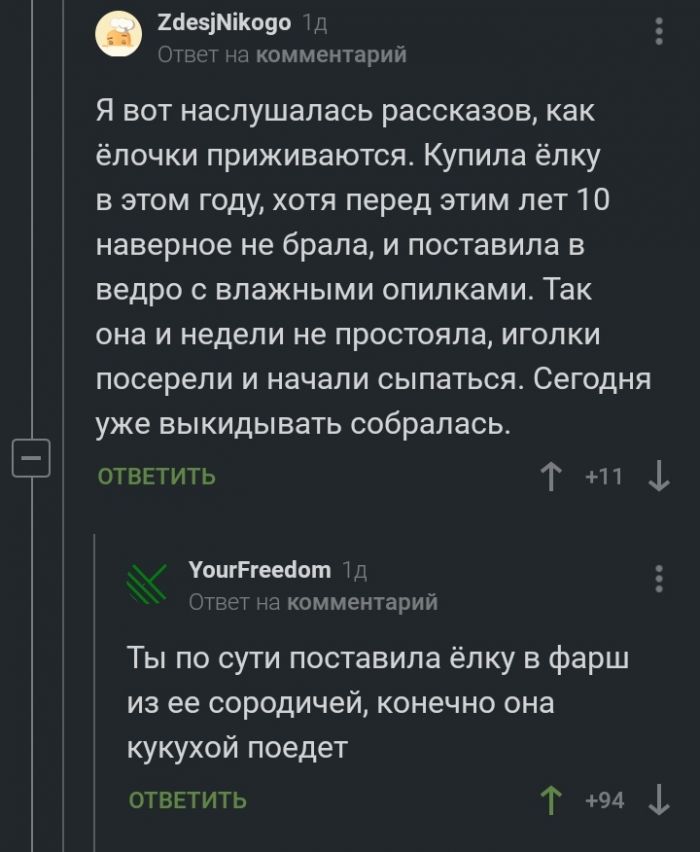Click the 1д timestamp beside ZdesjNikogo

(x=313, y=23)
